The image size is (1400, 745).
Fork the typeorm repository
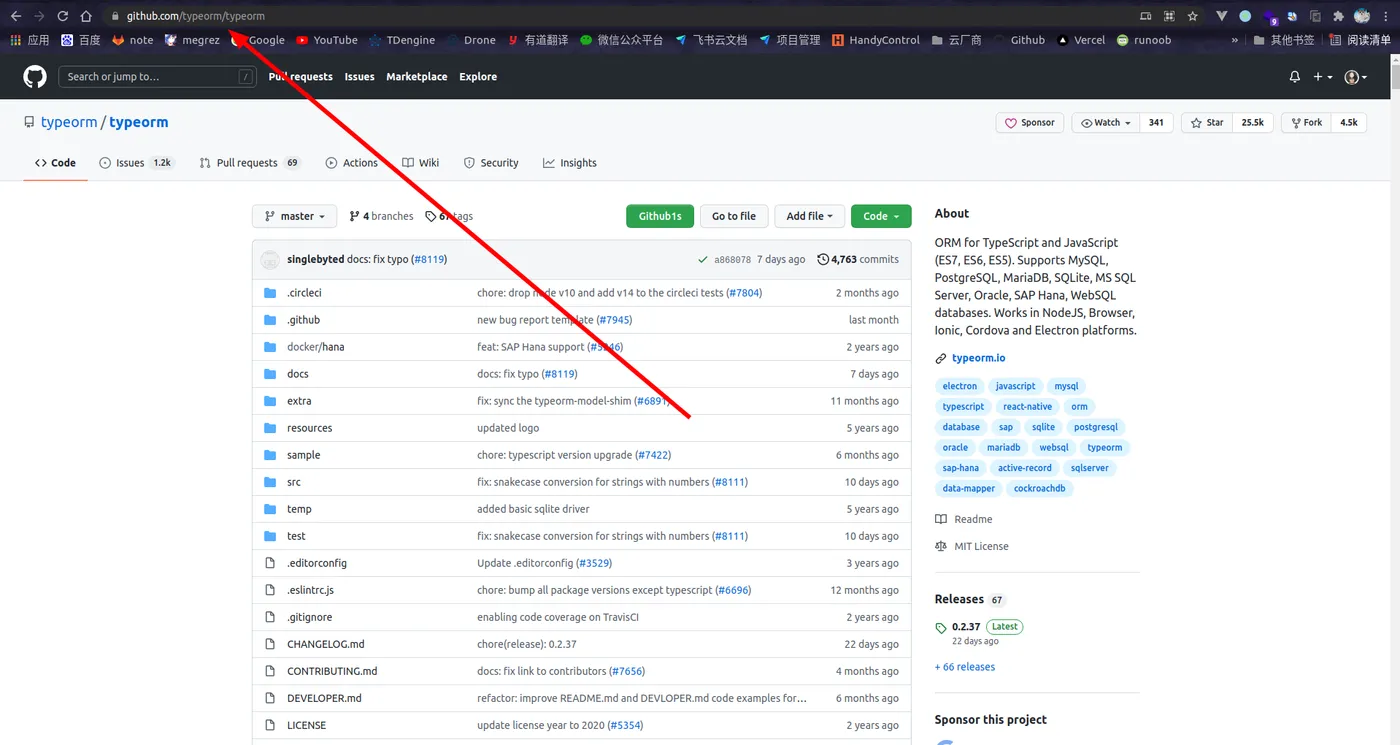1305,123
